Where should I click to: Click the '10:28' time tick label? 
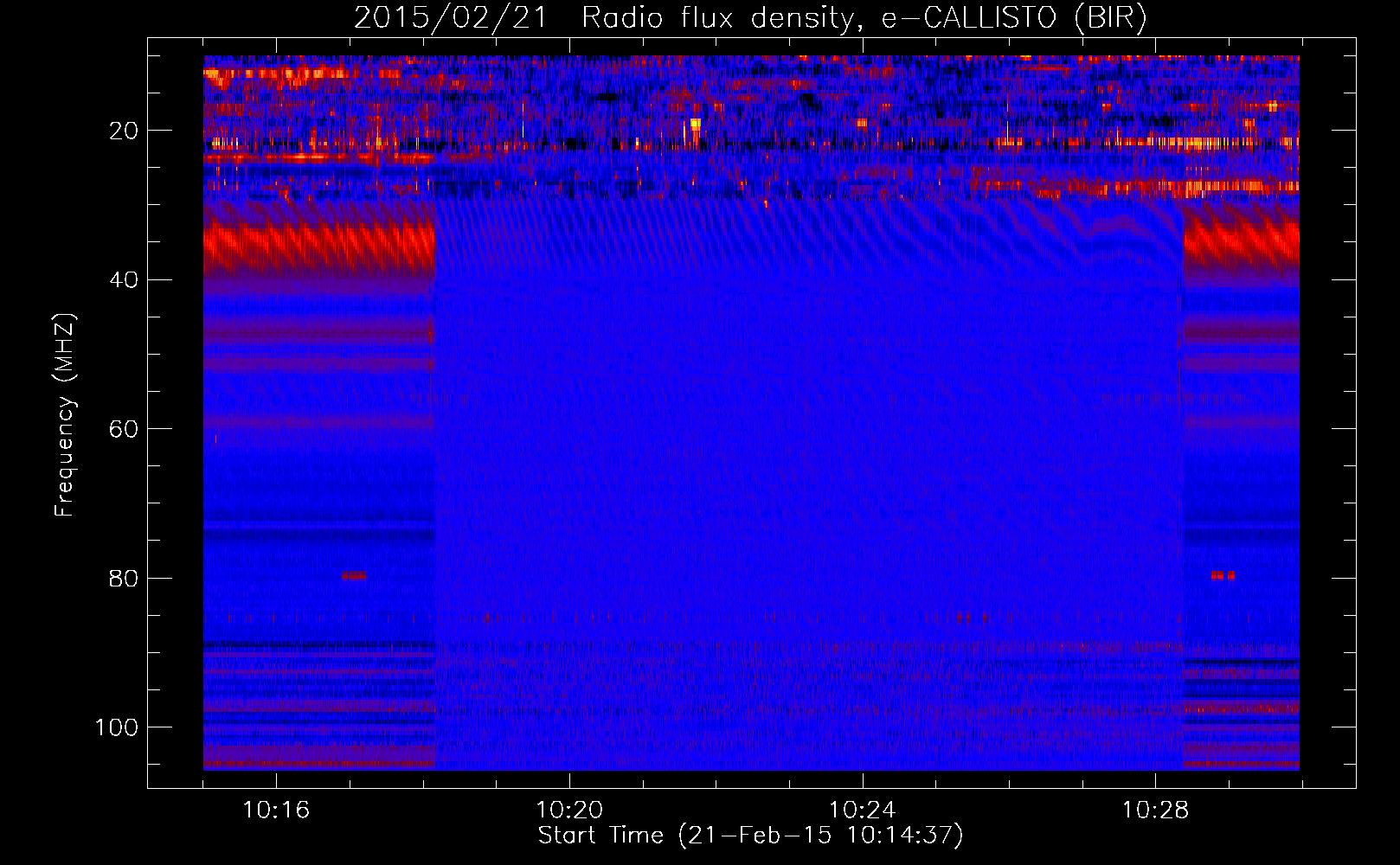(1155, 810)
